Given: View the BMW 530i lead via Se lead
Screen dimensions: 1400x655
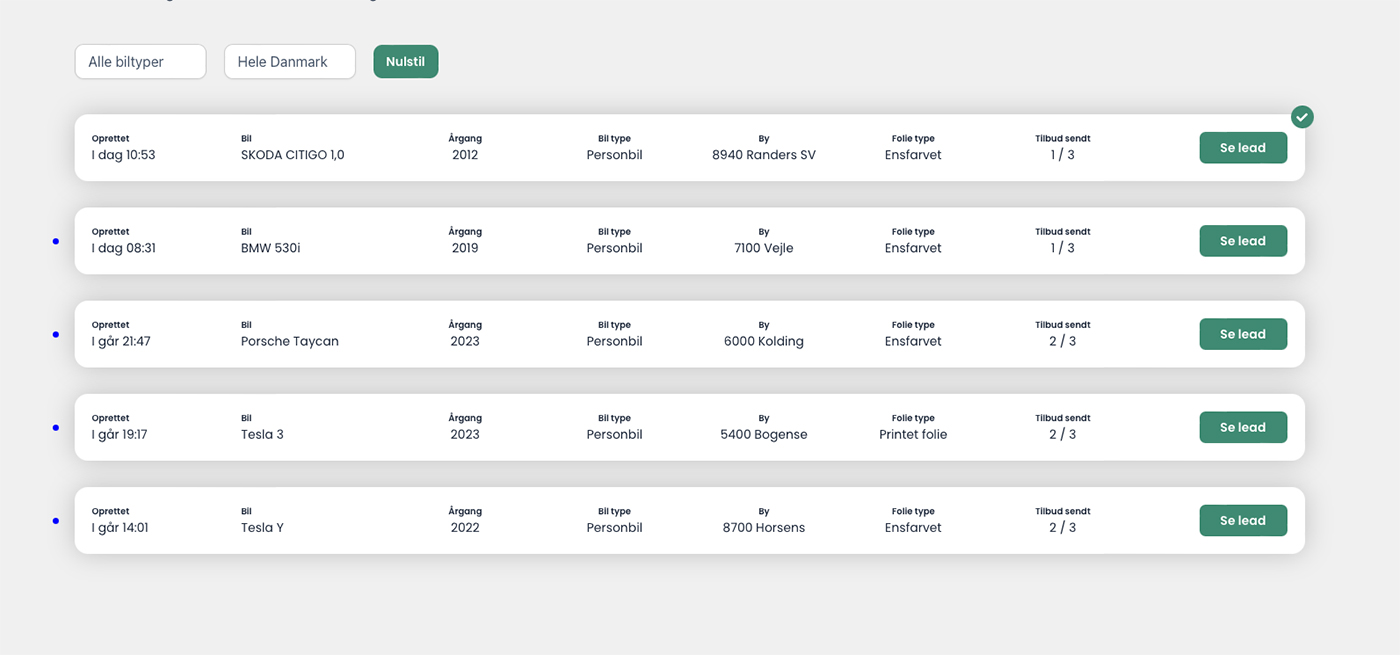Looking at the screenshot, I should [1242, 241].
